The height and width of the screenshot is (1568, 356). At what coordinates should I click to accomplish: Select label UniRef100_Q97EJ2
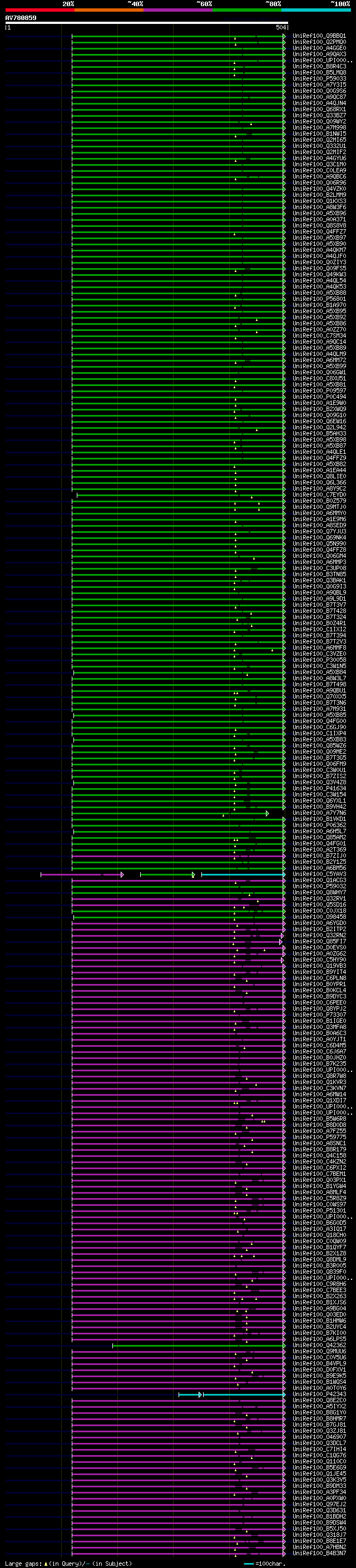[x=319, y=1505]
